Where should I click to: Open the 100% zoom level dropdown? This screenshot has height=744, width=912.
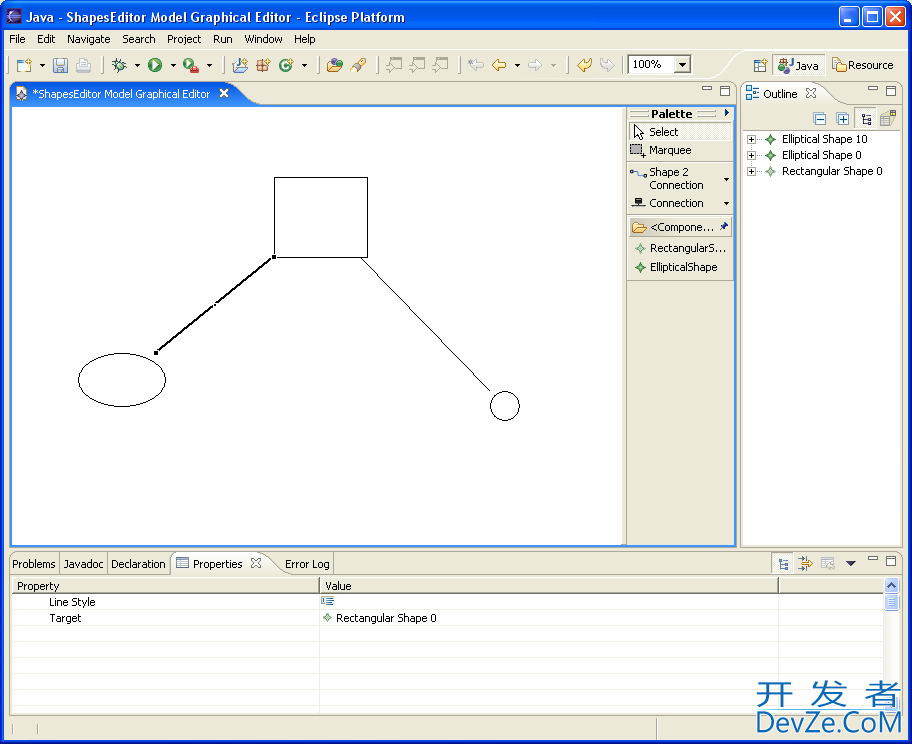683,65
